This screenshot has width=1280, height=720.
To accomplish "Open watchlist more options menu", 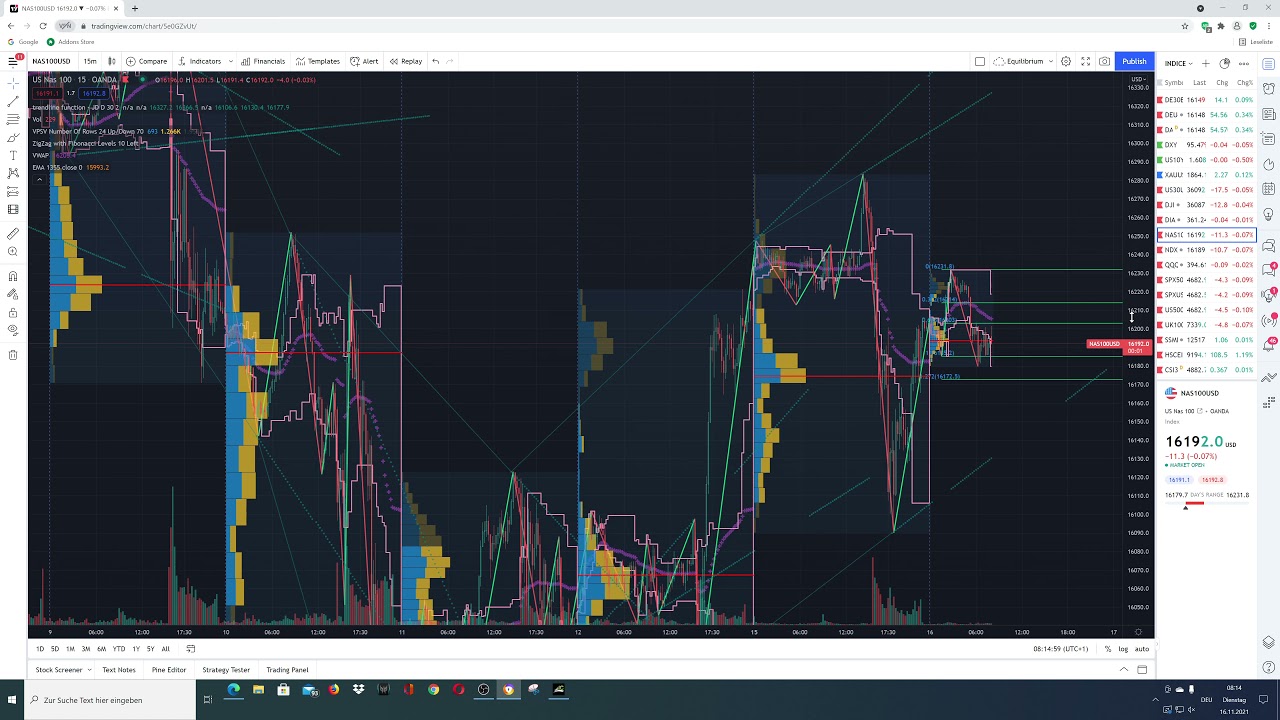I will point(1243,63).
